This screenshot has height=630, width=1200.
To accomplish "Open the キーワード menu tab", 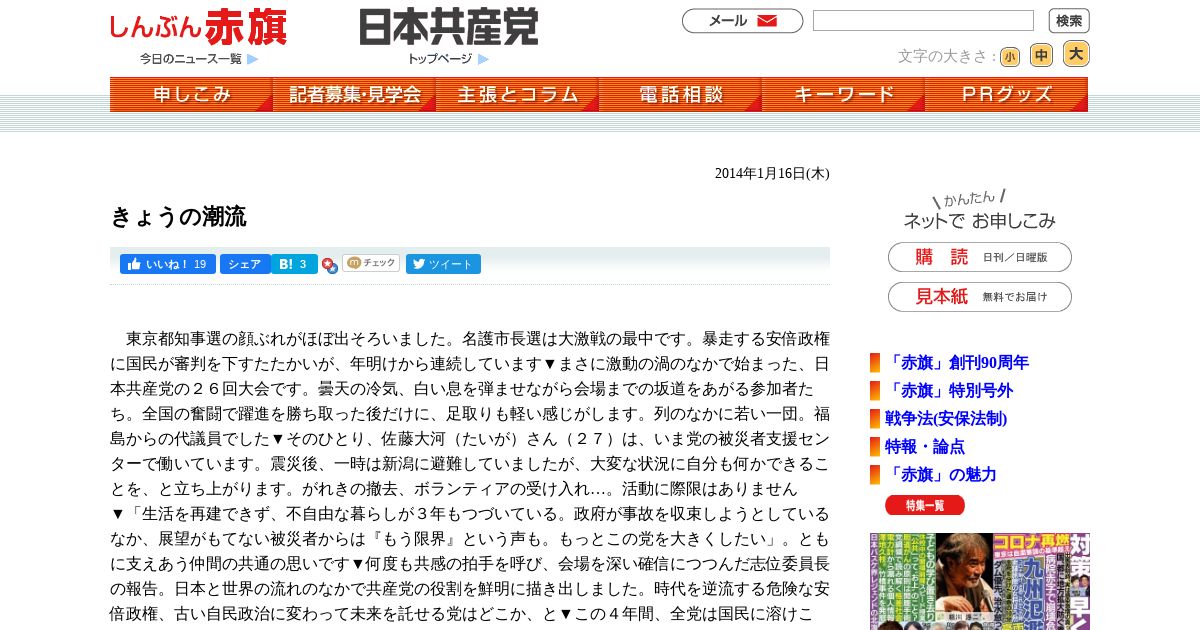I will (x=843, y=94).
